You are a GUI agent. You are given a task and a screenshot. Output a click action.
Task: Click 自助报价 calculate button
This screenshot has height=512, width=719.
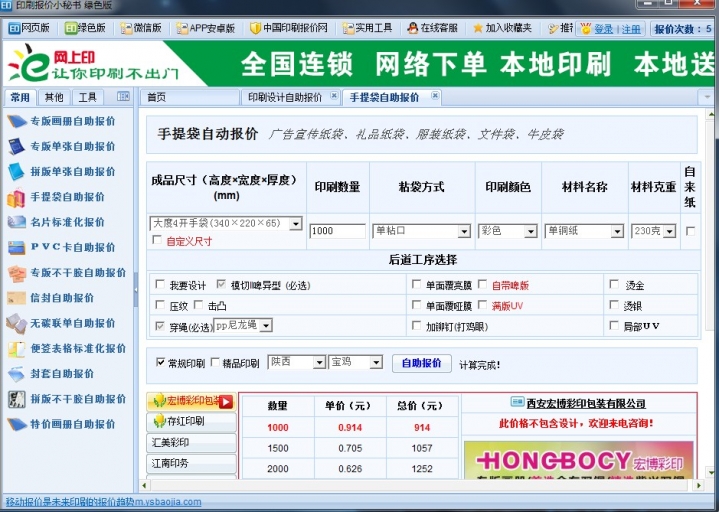pyautogui.click(x=421, y=363)
